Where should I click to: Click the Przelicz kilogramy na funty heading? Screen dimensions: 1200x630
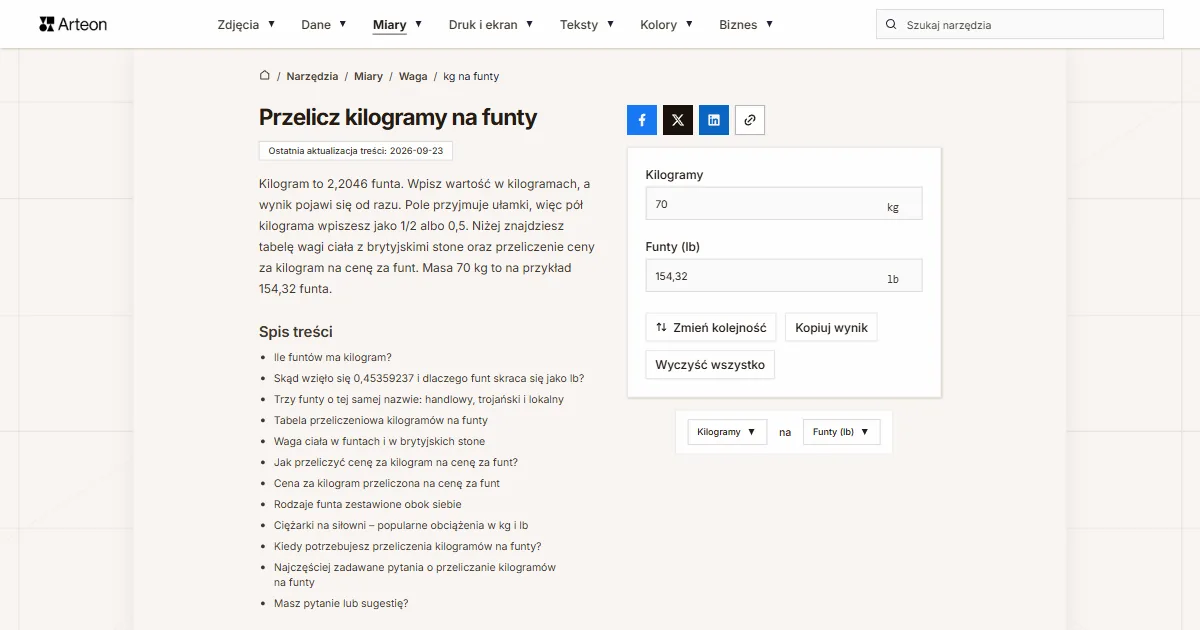click(398, 117)
